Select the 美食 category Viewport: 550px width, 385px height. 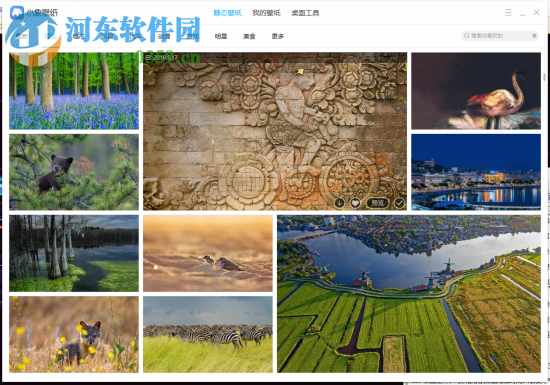[249, 36]
